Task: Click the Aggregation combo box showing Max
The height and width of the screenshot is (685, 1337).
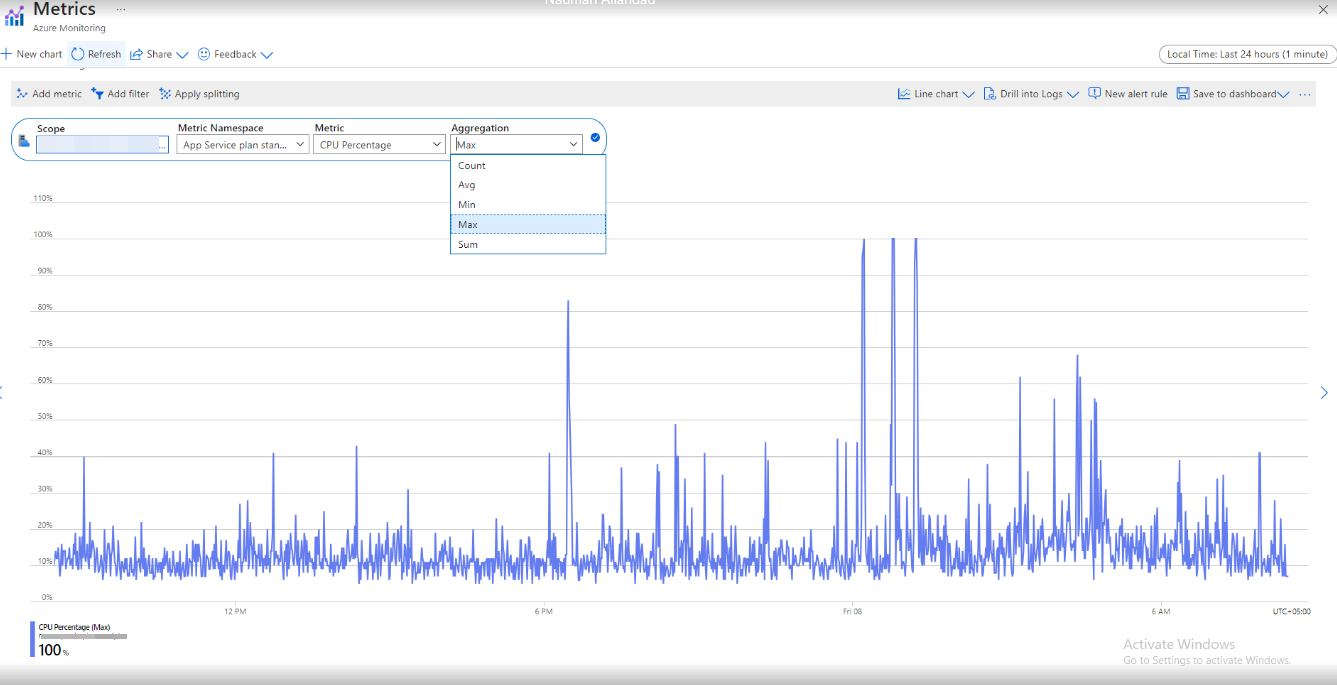Action: (516, 144)
